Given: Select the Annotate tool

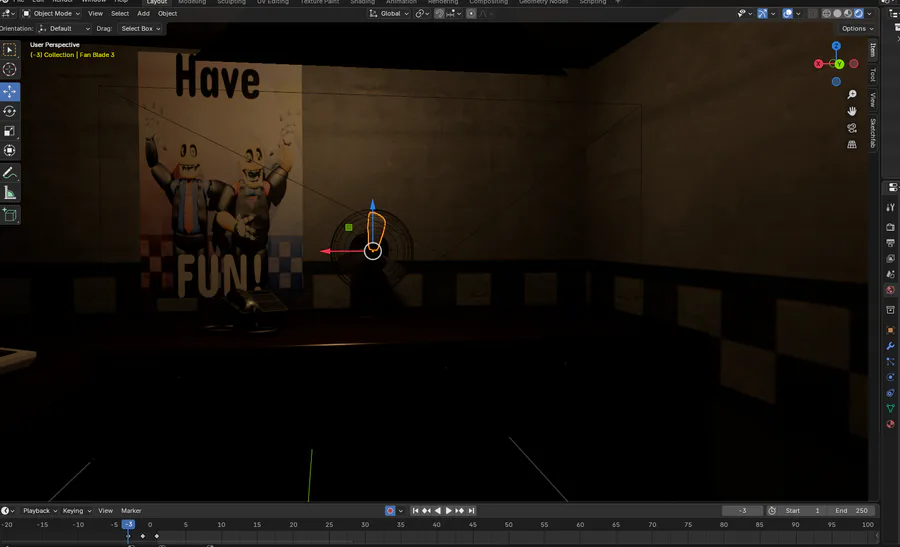Looking at the screenshot, I should pos(10,173).
